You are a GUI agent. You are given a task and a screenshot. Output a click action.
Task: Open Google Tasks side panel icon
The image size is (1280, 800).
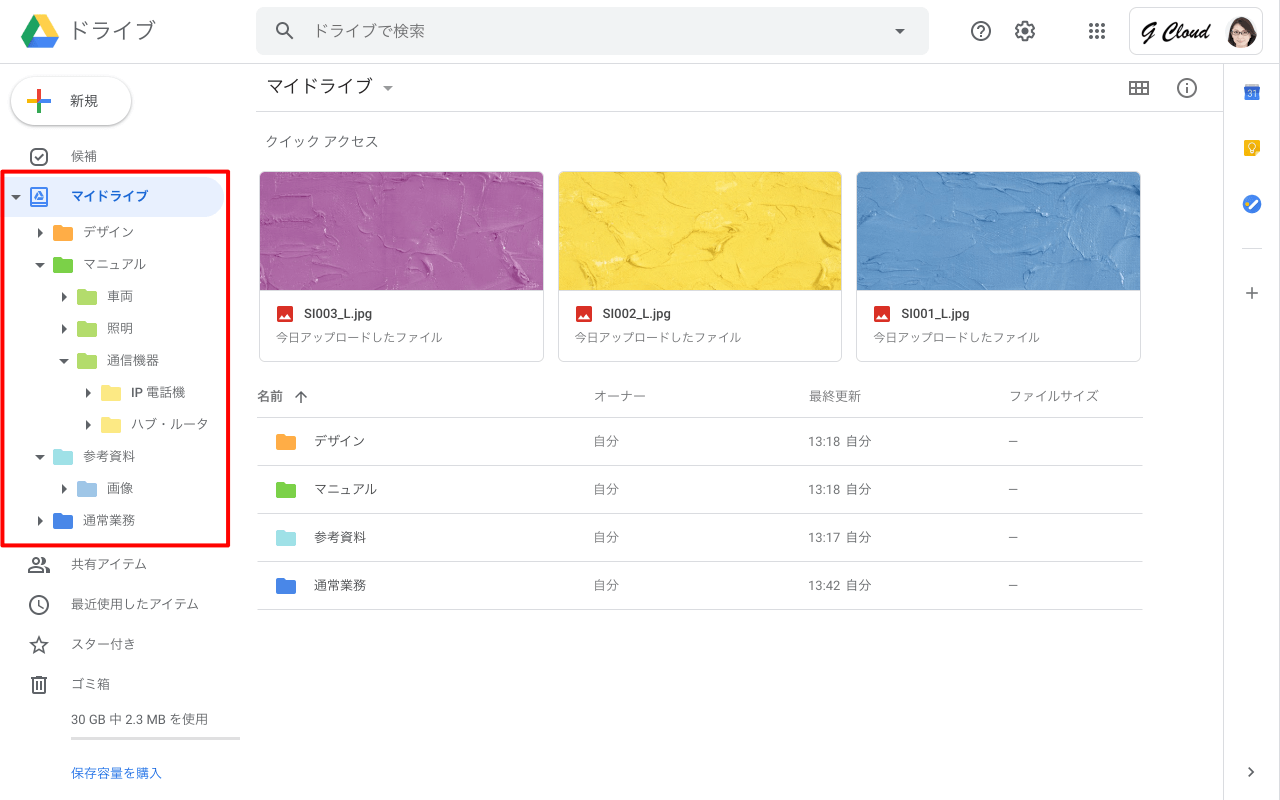click(x=1251, y=204)
